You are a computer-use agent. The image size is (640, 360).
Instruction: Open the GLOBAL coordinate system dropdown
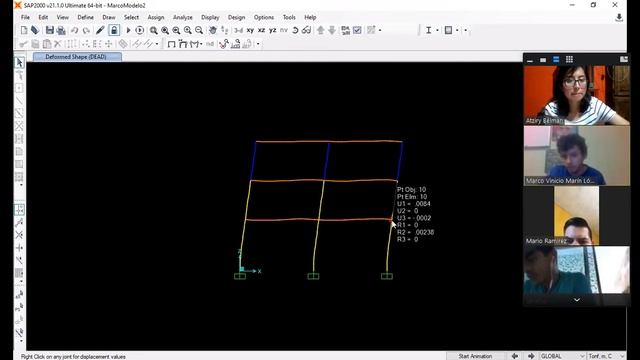[x=562, y=356]
